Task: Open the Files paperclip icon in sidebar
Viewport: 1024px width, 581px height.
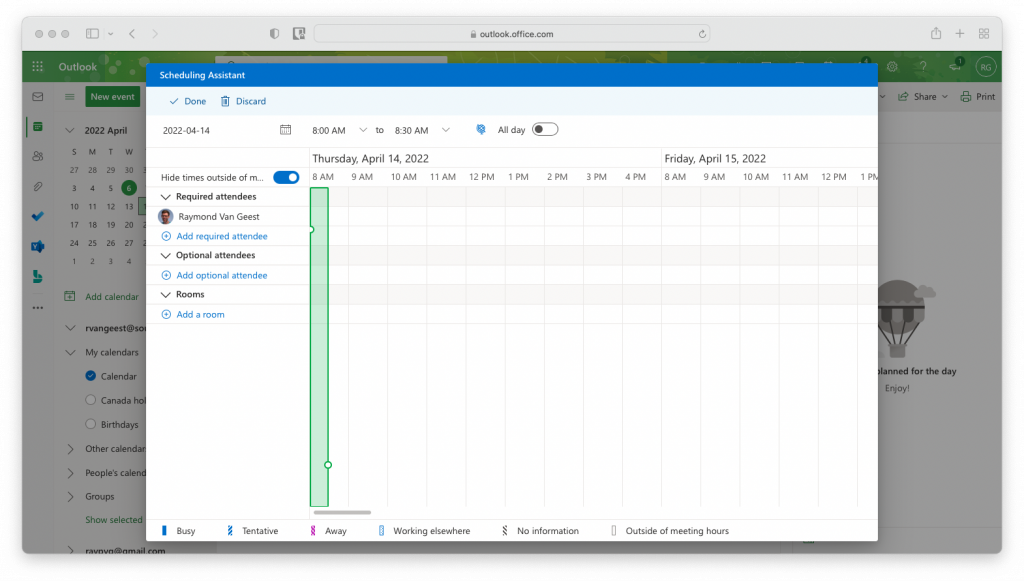Action: click(38, 186)
